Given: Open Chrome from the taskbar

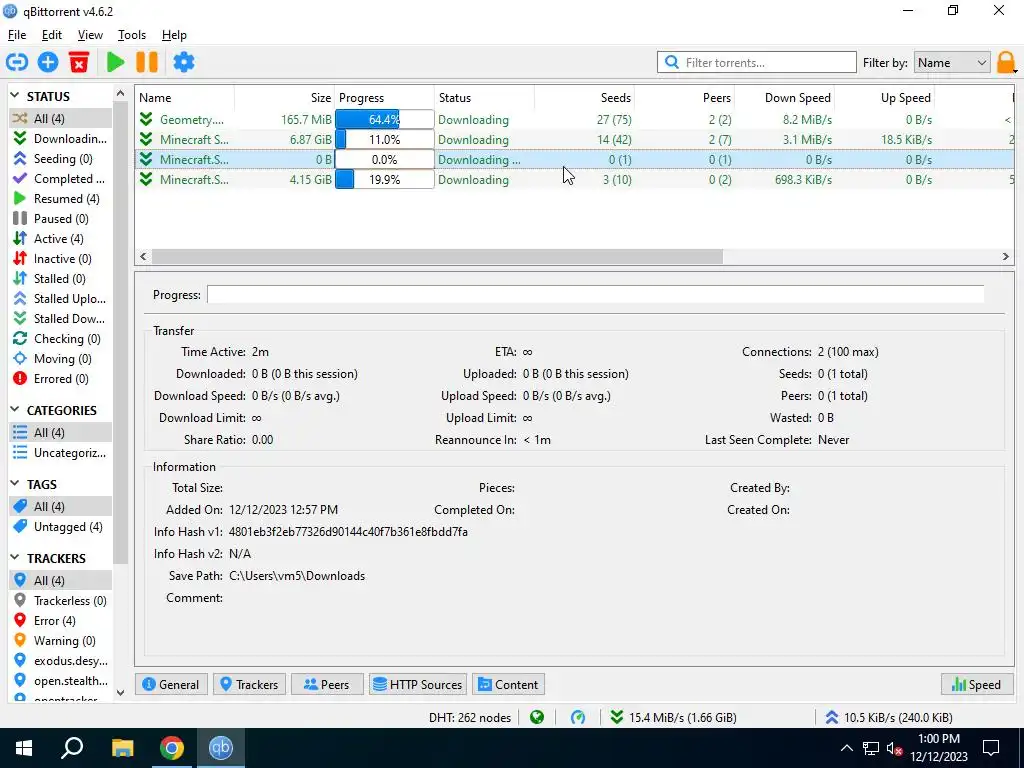Looking at the screenshot, I should 172,748.
